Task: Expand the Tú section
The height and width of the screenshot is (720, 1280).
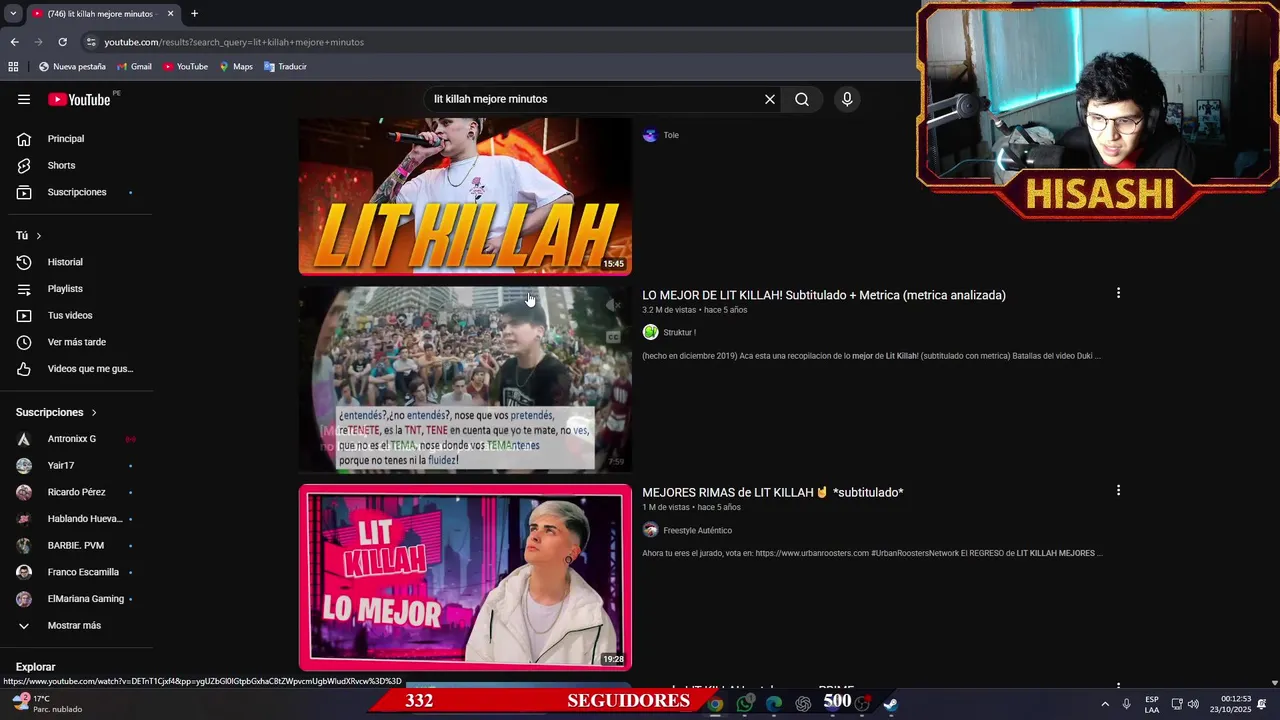Action: [x=29, y=235]
